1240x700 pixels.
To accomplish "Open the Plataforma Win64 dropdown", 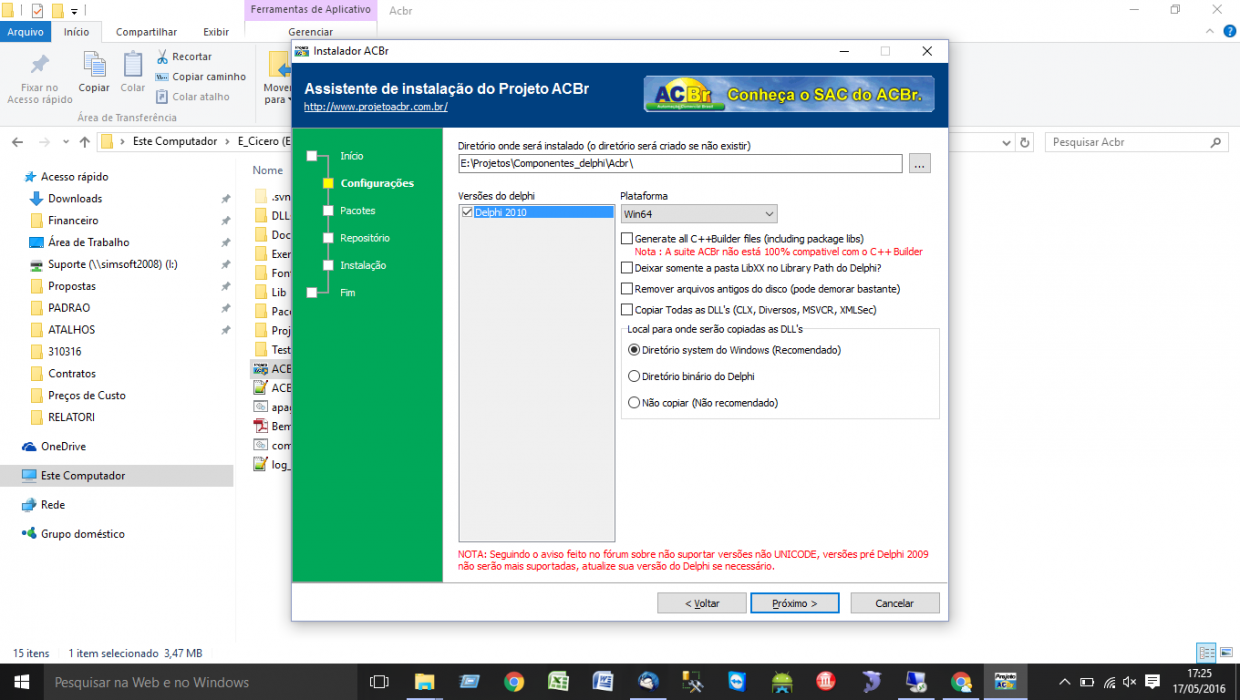I will tap(698, 214).
